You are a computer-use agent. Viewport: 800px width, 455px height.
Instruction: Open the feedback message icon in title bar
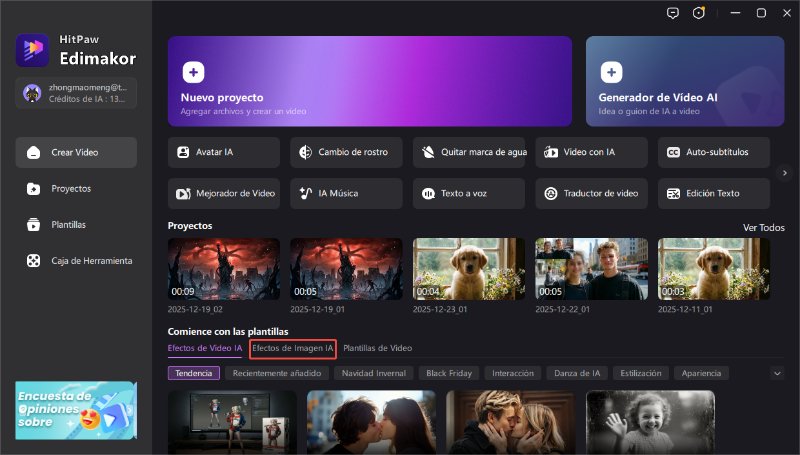pyautogui.click(x=673, y=13)
